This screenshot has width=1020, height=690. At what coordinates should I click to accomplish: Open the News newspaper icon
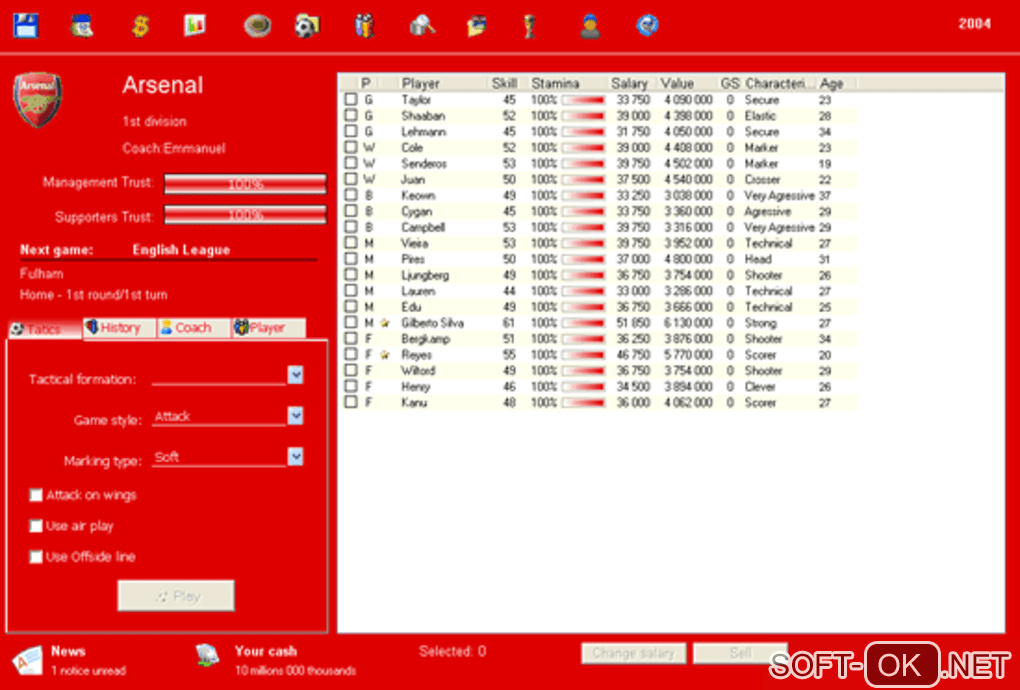point(27,661)
